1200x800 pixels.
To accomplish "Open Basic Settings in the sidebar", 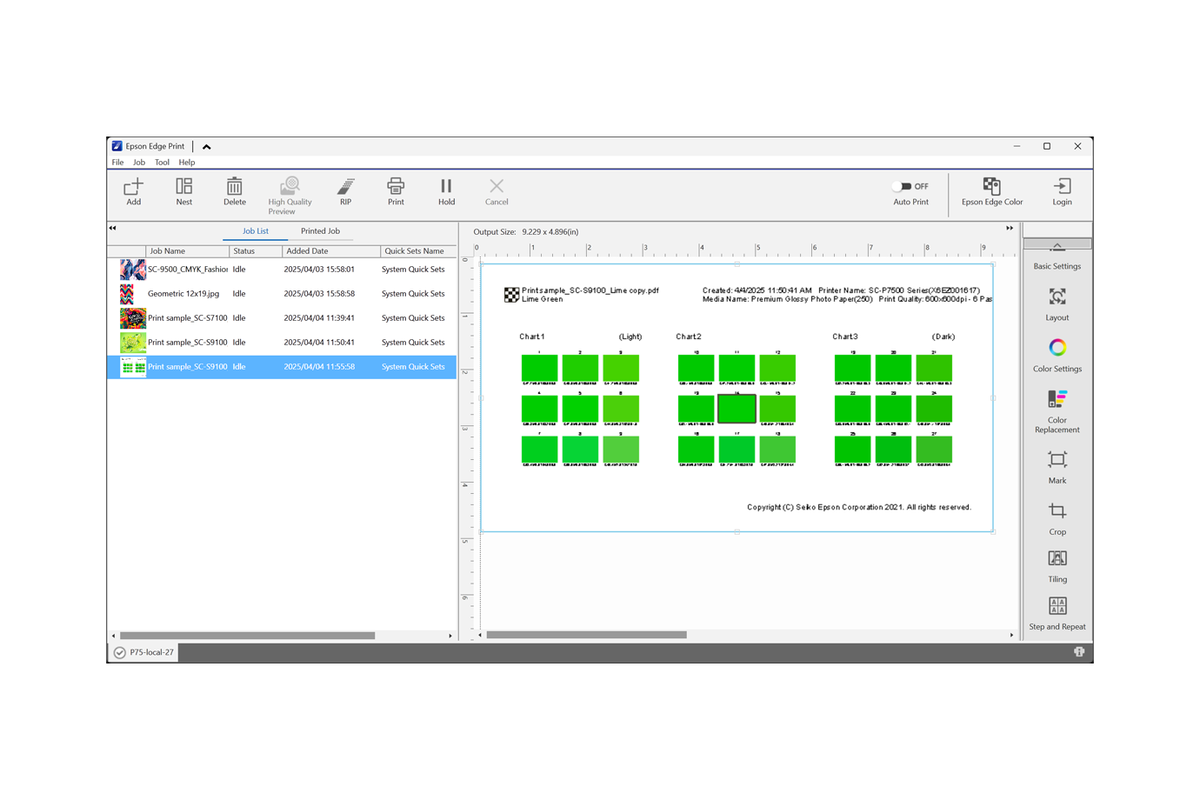I will click(1057, 267).
